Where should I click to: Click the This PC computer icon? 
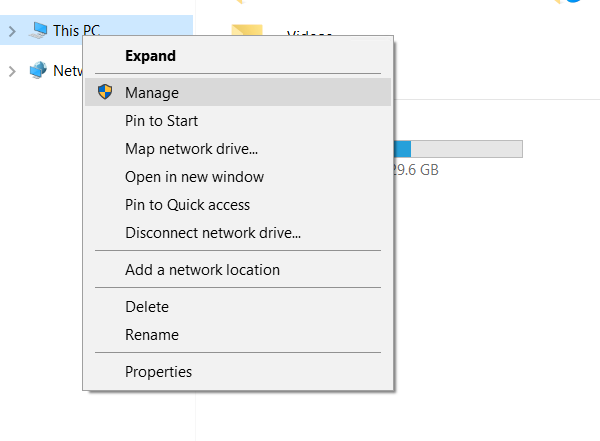(x=38, y=31)
